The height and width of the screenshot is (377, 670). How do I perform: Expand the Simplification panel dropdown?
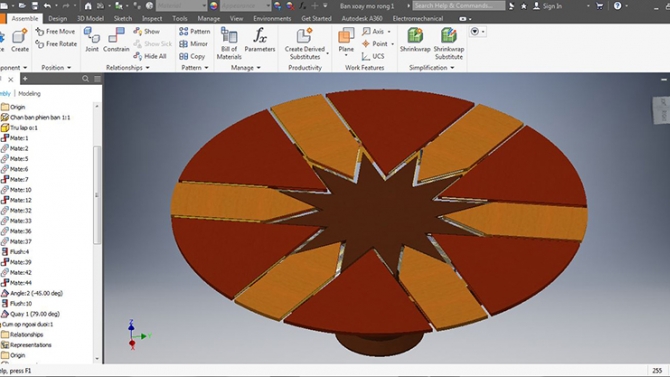coord(453,68)
